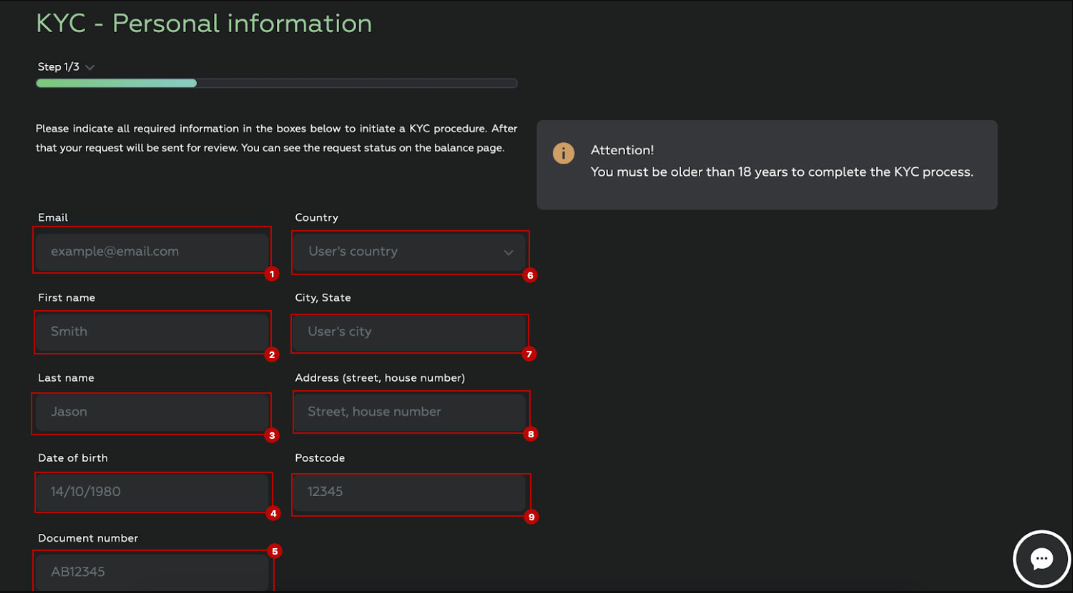Open the live chat support bubble
The image size is (1073, 593).
(1041, 559)
